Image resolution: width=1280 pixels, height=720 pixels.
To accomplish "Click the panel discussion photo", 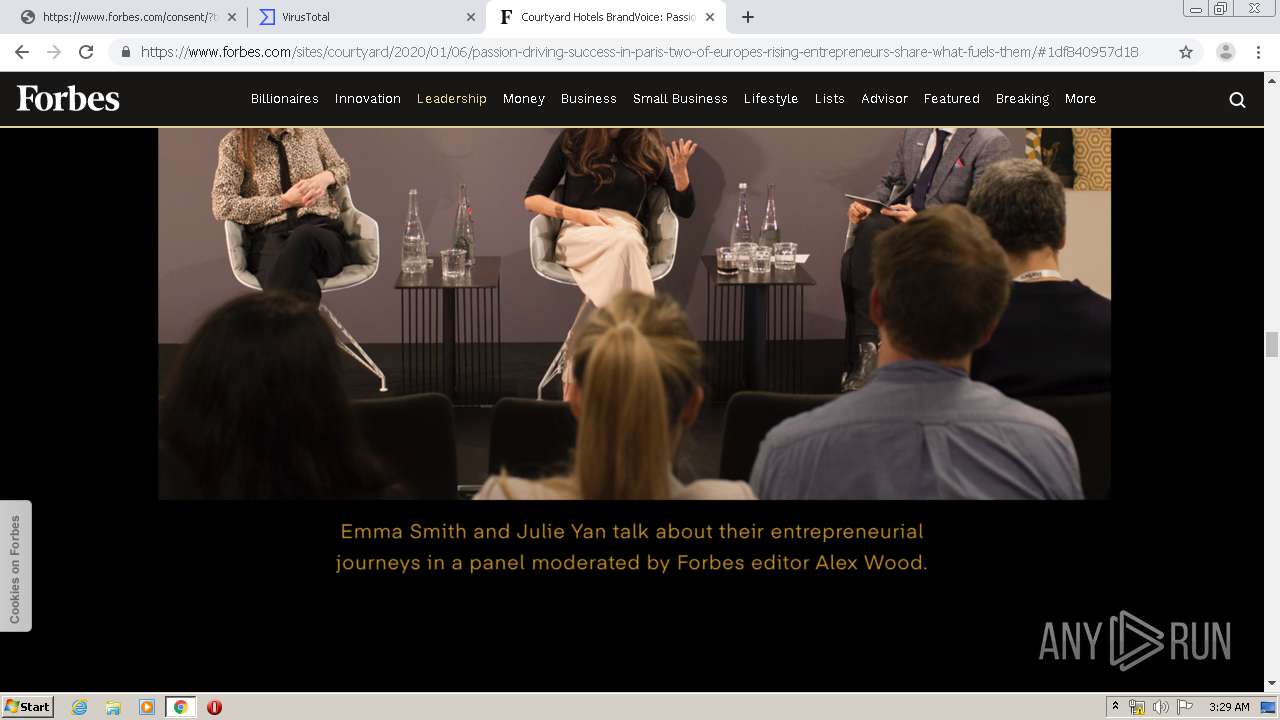I will [x=634, y=314].
